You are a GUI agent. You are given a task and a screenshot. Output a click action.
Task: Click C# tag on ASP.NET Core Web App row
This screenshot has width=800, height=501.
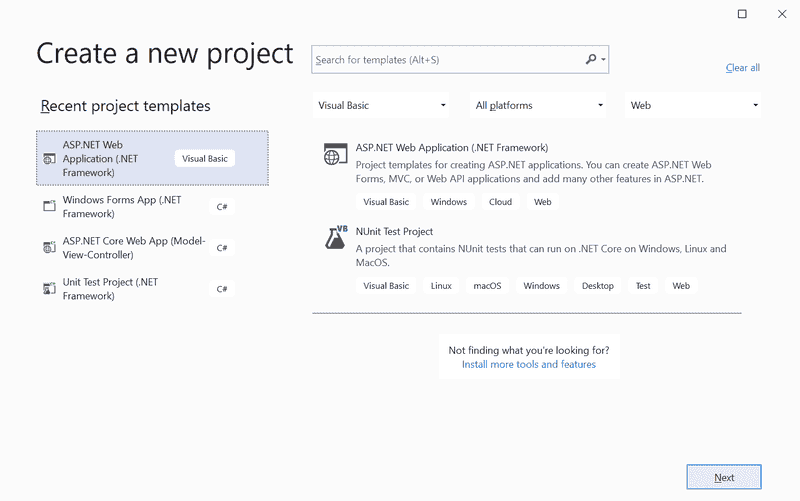coord(222,247)
